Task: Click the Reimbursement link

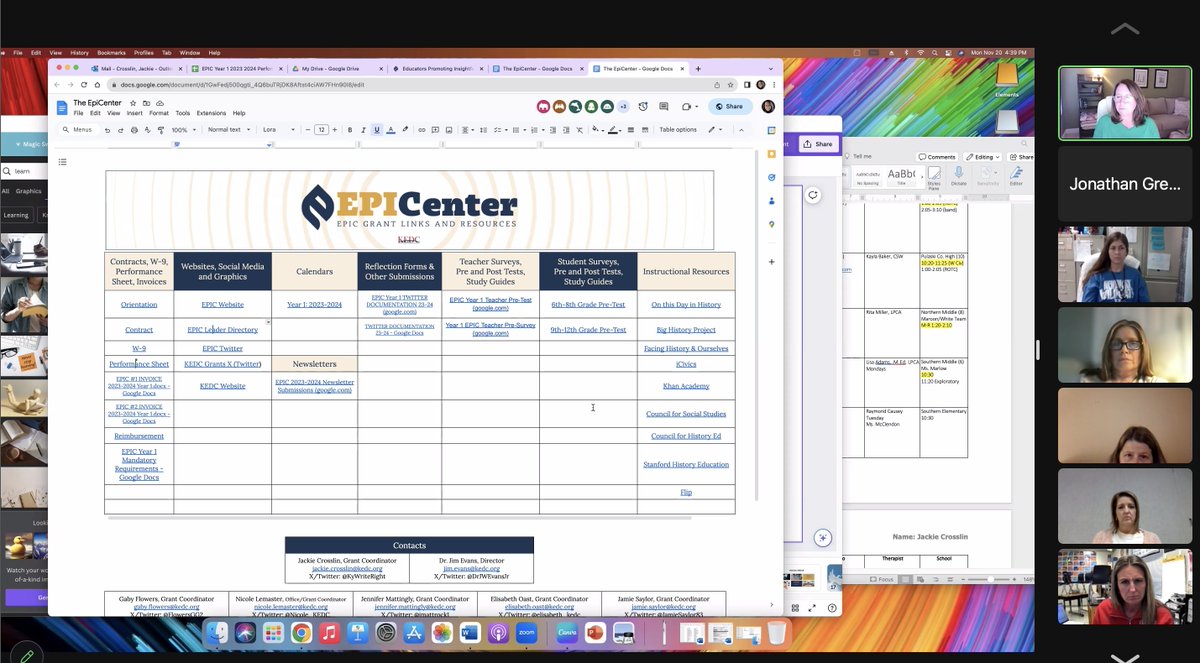Action: [139, 436]
